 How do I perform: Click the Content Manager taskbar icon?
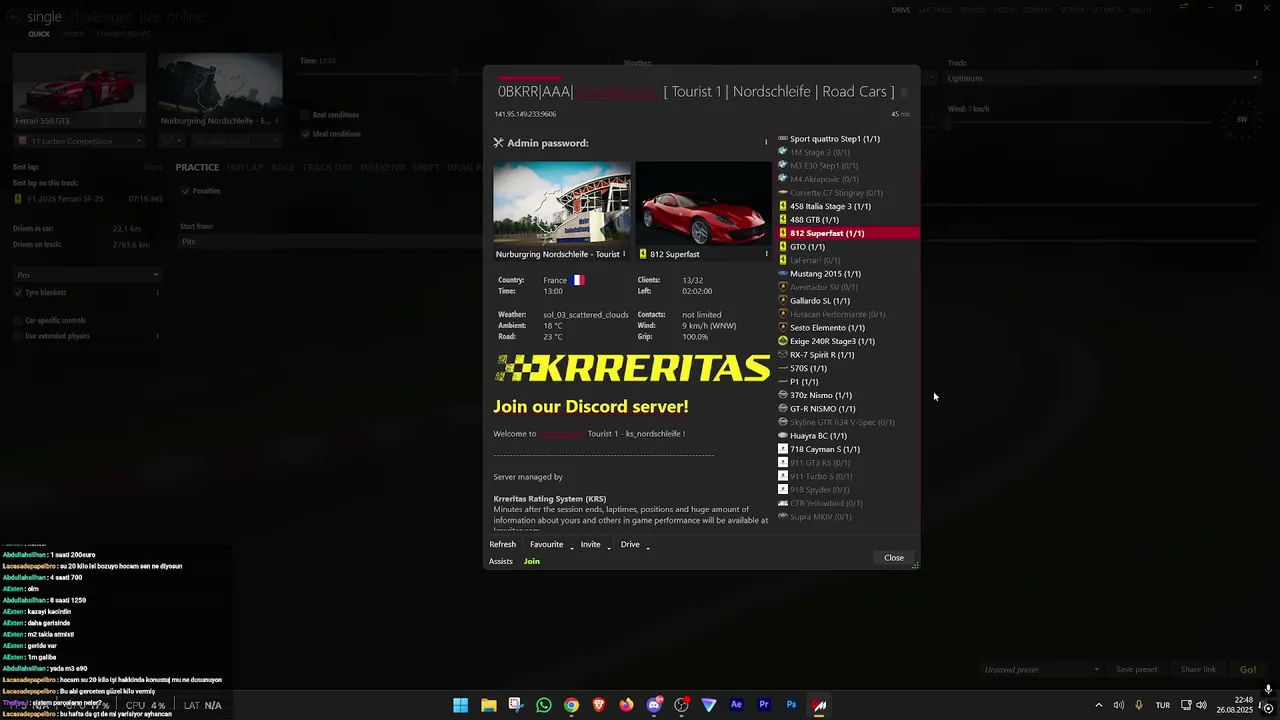click(819, 705)
